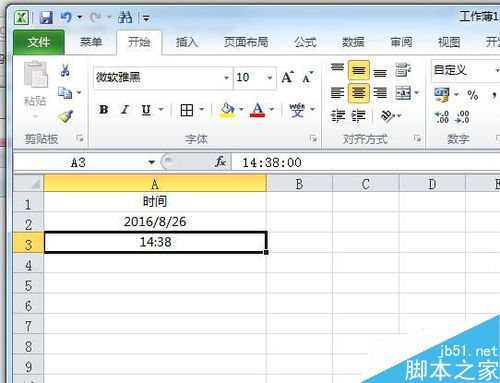This screenshot has height=383, width=500.
Task: Align text right
Action: coord(380,93)
